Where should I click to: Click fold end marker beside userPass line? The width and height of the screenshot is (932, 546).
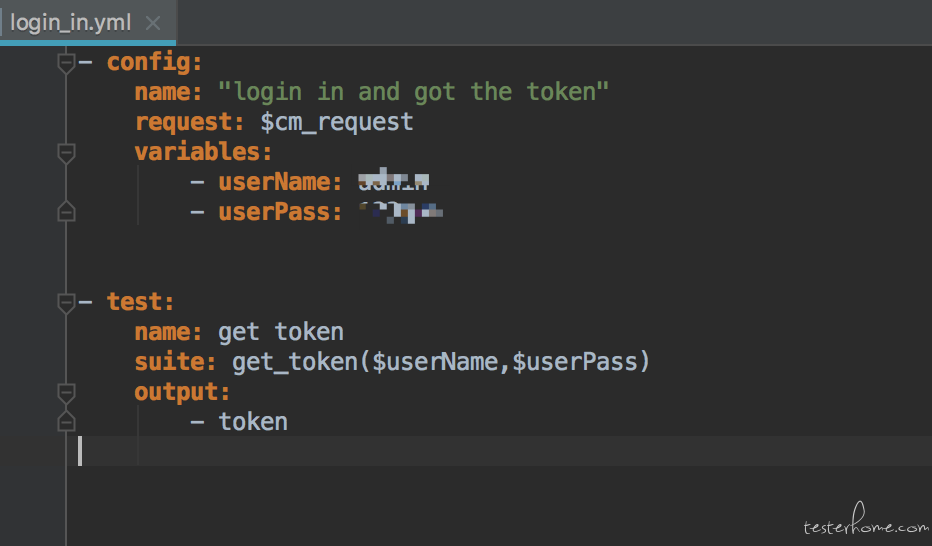[66, 212]
